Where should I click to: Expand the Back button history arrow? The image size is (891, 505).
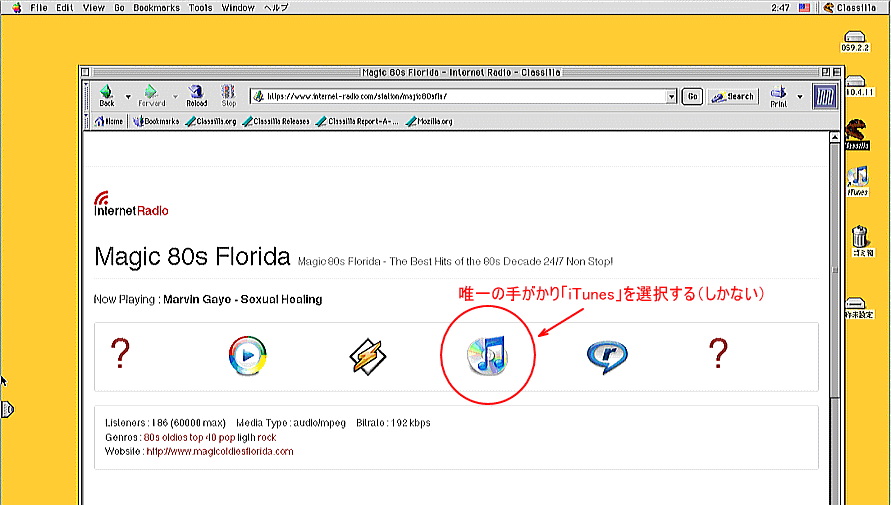127,97
